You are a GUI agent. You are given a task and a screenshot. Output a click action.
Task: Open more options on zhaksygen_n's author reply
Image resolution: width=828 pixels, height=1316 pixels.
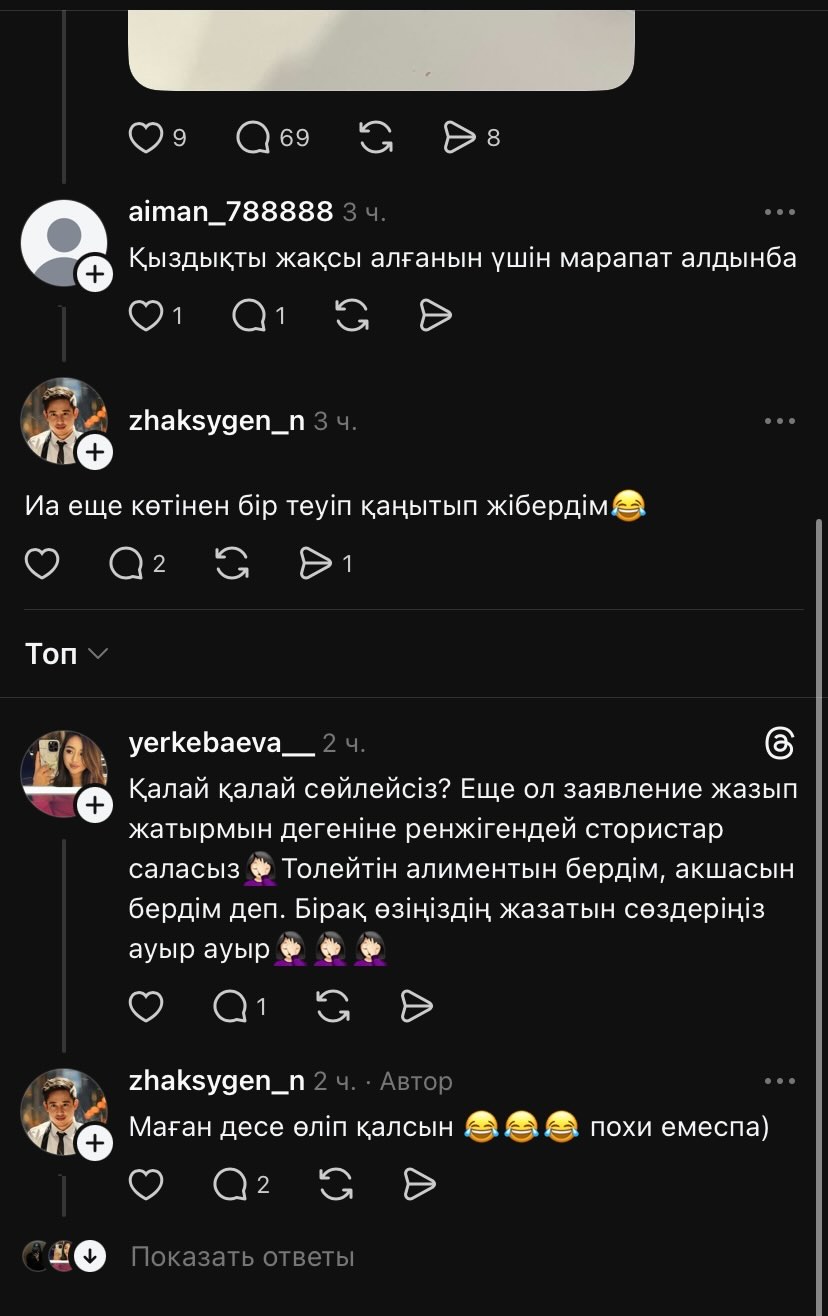tap(779, 1081)
